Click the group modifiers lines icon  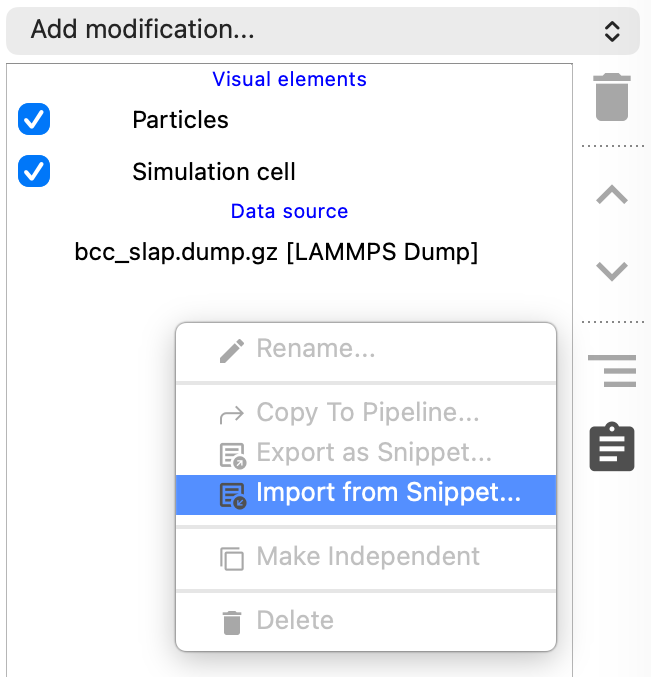pos(612,370)
